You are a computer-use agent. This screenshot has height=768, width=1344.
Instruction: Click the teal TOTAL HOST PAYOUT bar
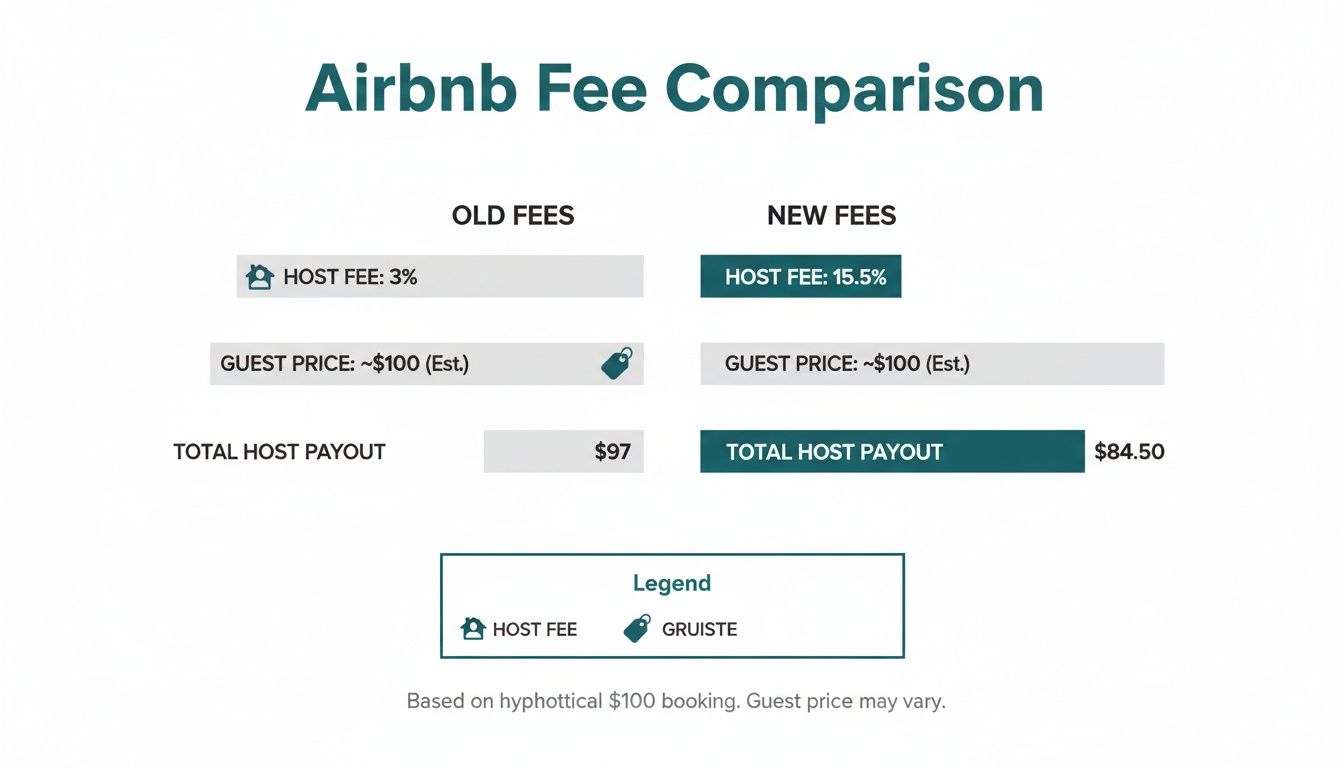(x=892, y=452)
